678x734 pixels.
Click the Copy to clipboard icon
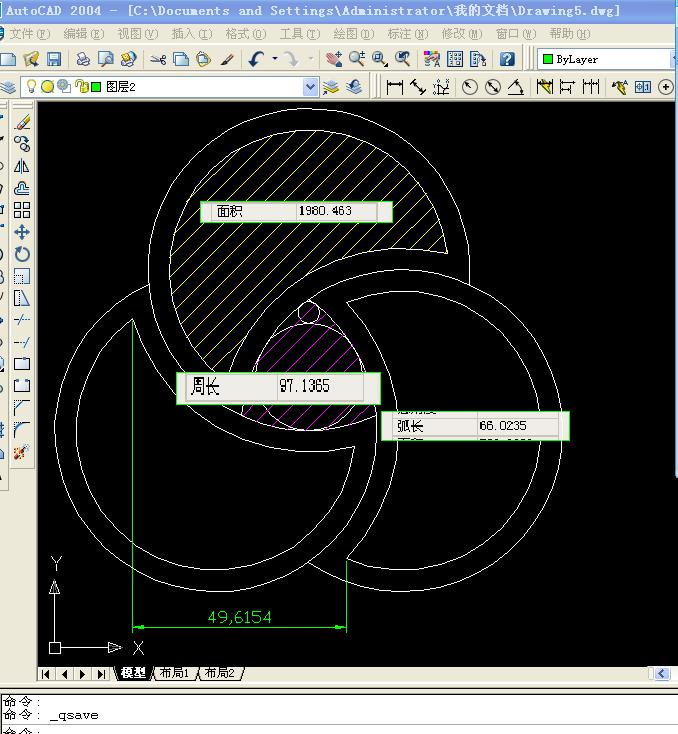[181, 59]
